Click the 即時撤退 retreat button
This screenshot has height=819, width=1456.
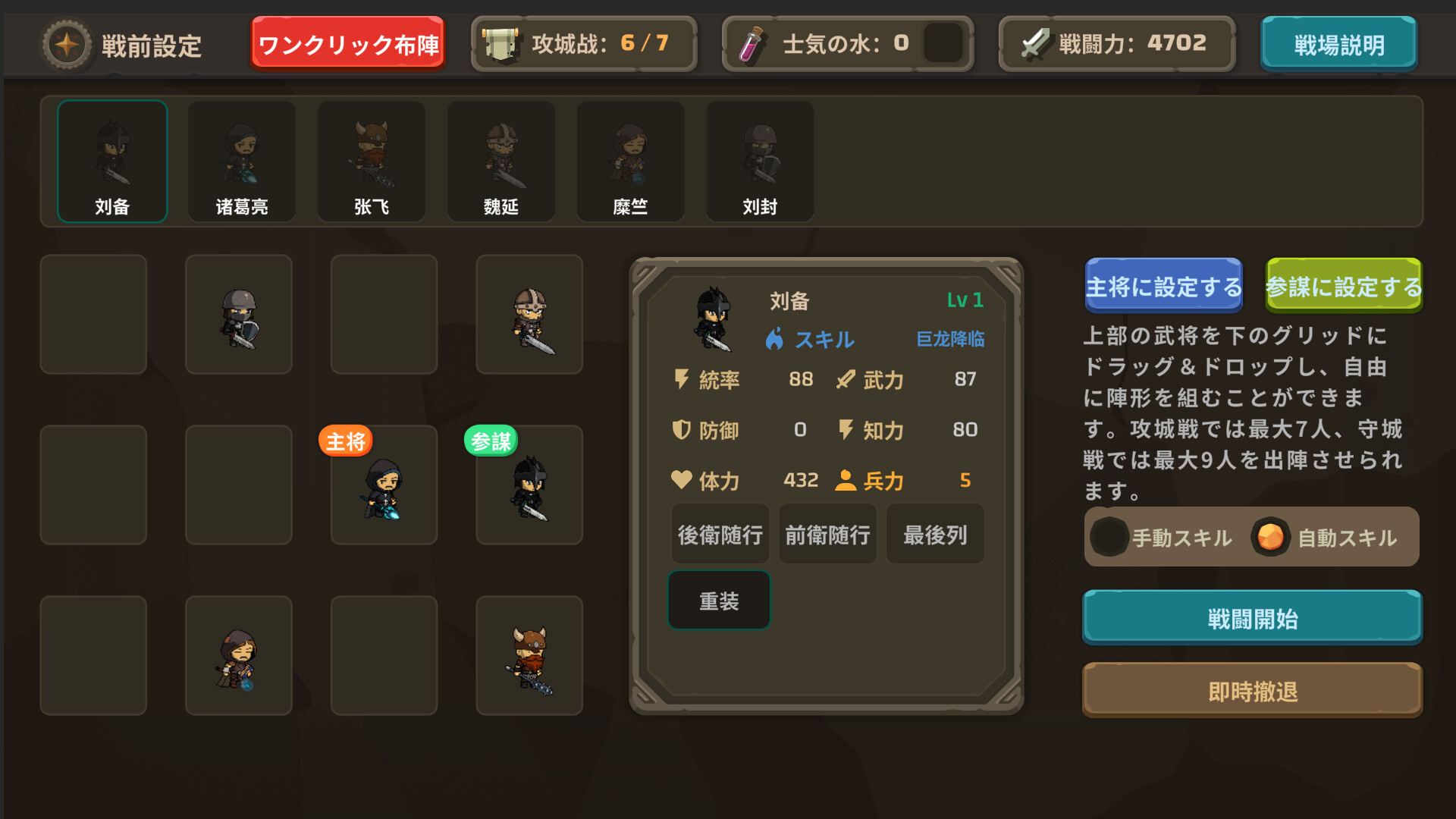[1252, 691]
